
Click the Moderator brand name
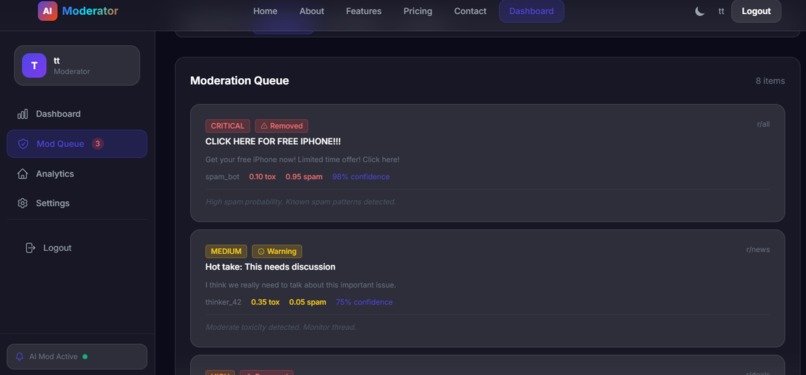pos(90,11)
